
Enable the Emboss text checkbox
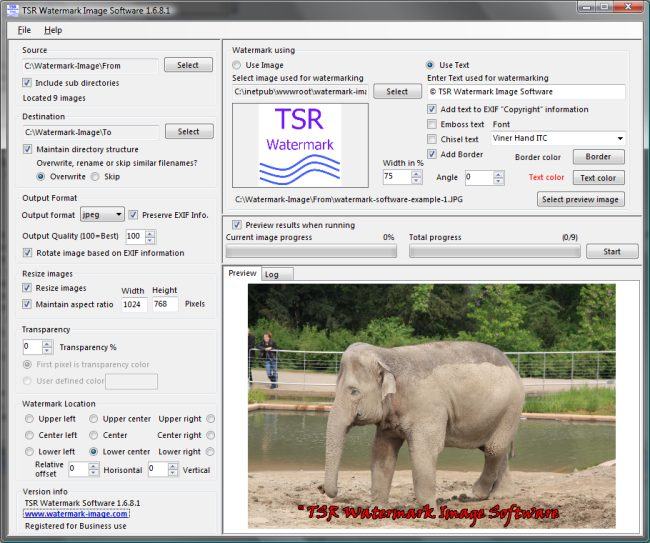(432, 124)
